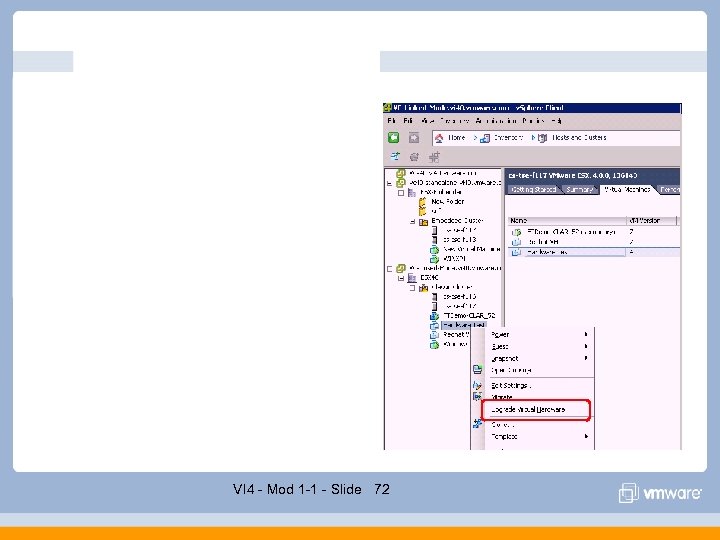720x540 pixels.
Task: Click the first blue toolbar icon below Back
Action: [395, 157]
